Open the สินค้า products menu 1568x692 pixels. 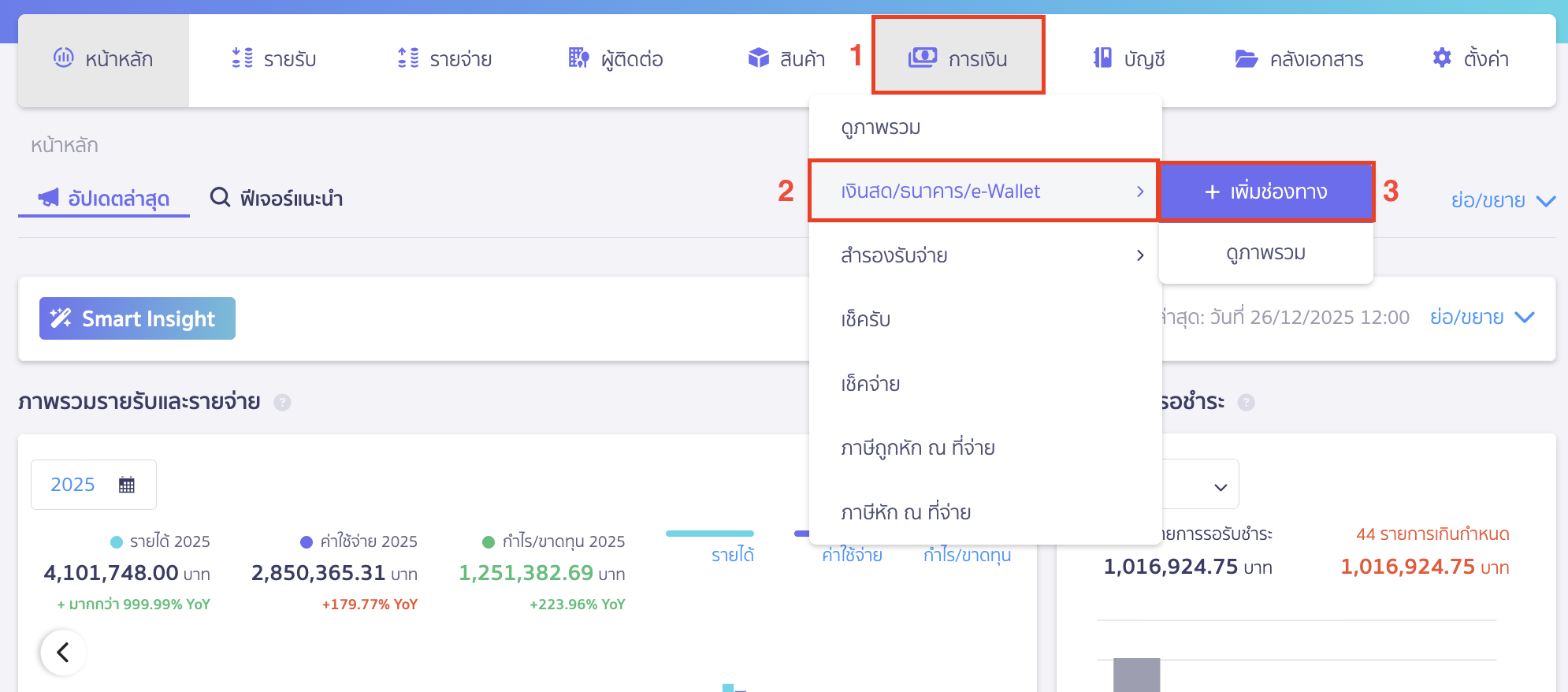pyautogui.click(x=786, y=60)
